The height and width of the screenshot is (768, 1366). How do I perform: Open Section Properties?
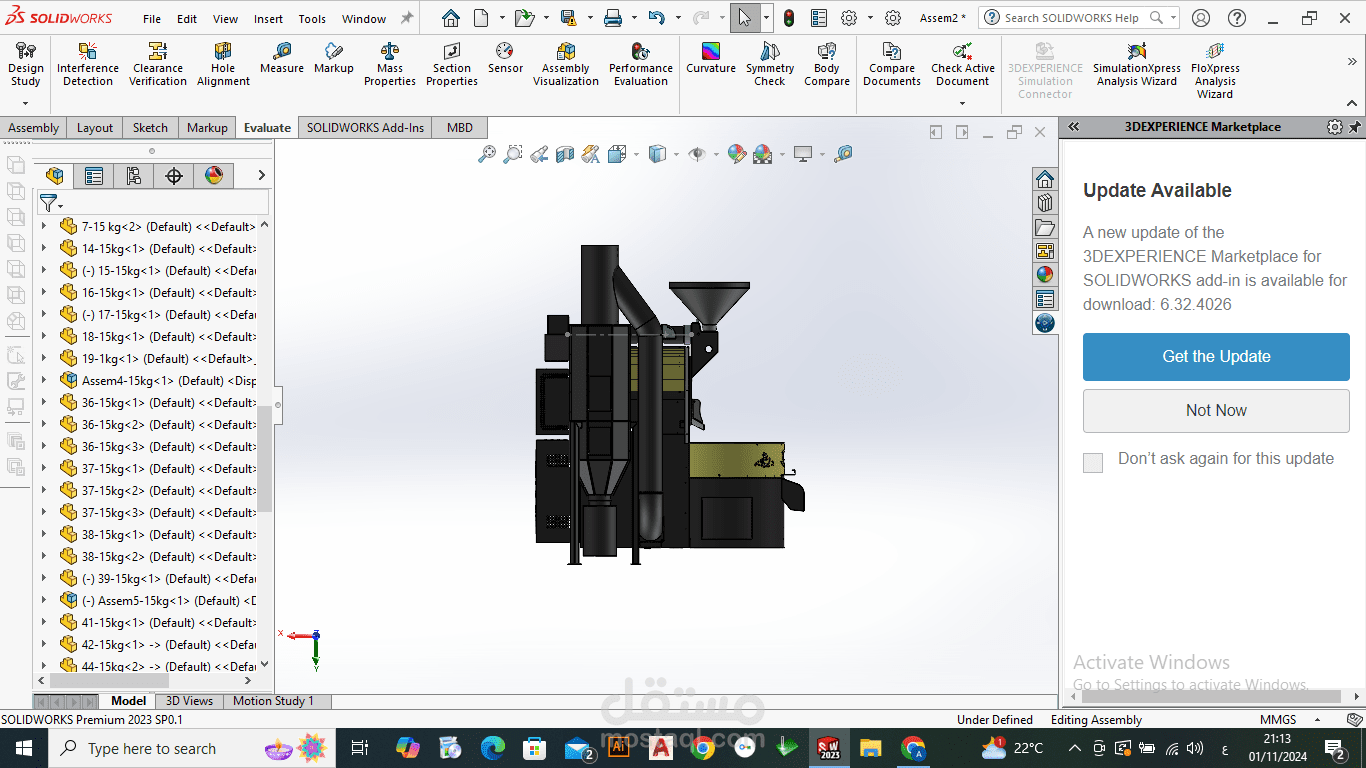(452, 65)
